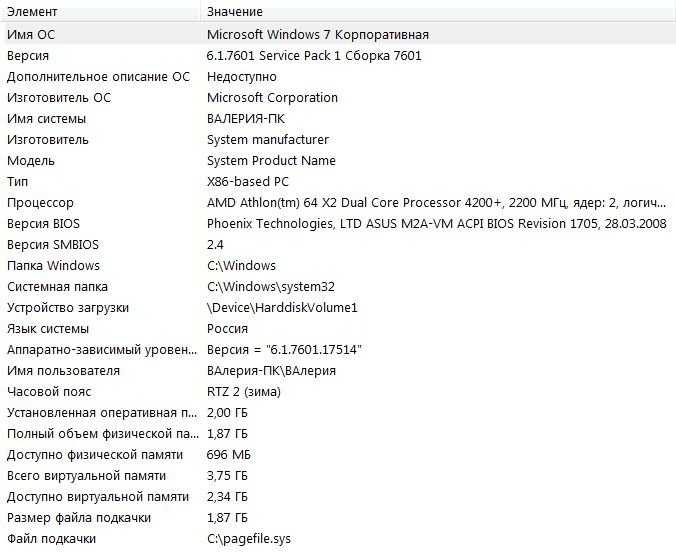Select the Устройство загрузки row
This screenshot has width=676, height=558.
click(x=338, y=308)
